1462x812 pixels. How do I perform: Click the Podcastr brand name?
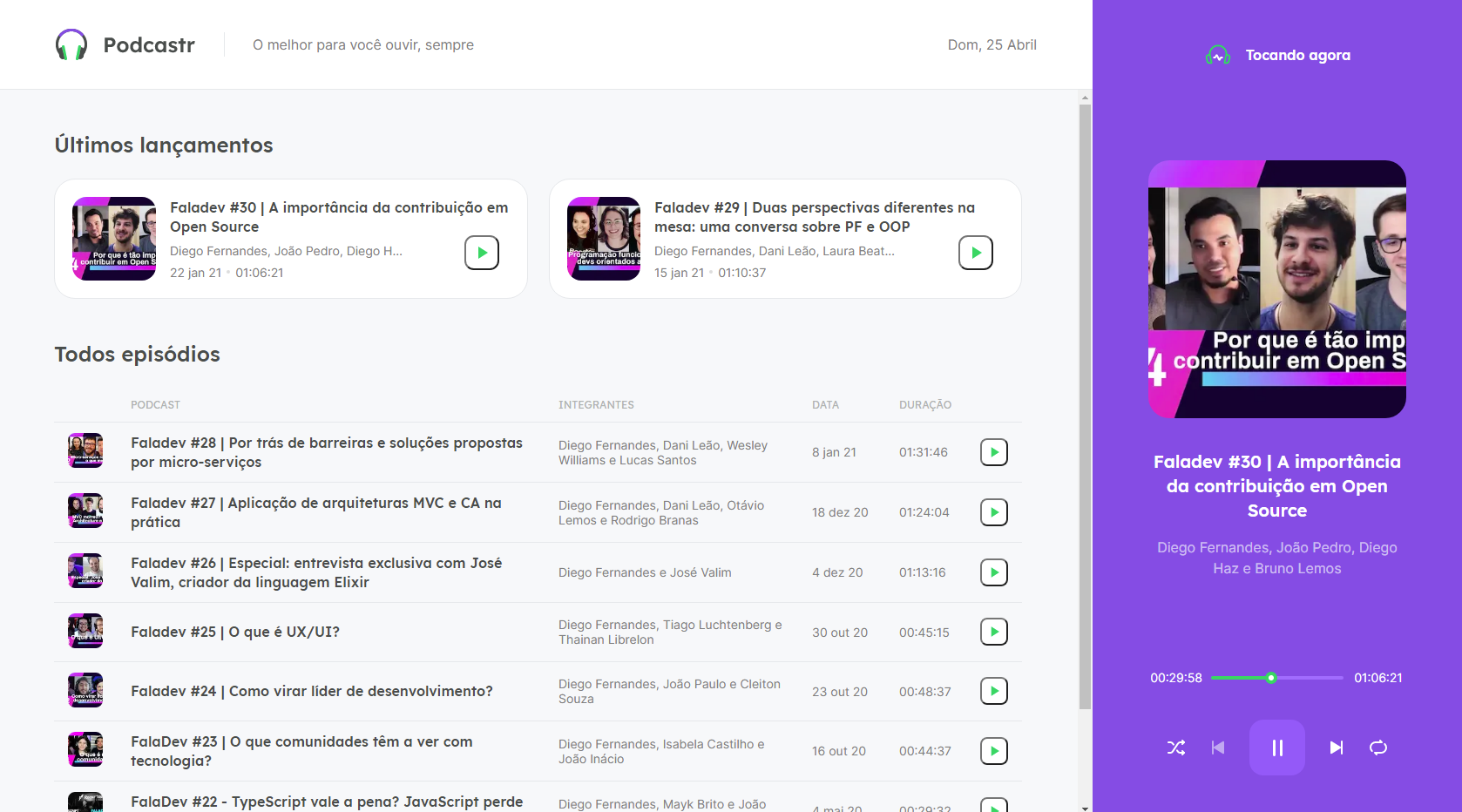149,45
